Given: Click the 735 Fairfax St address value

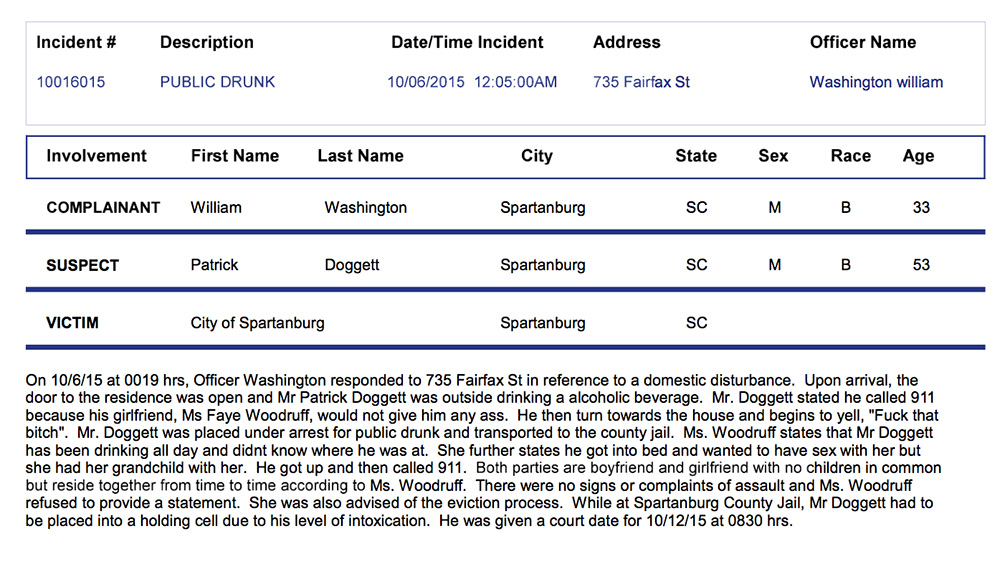Looking at the screenshot, I should tap(641, 82).
